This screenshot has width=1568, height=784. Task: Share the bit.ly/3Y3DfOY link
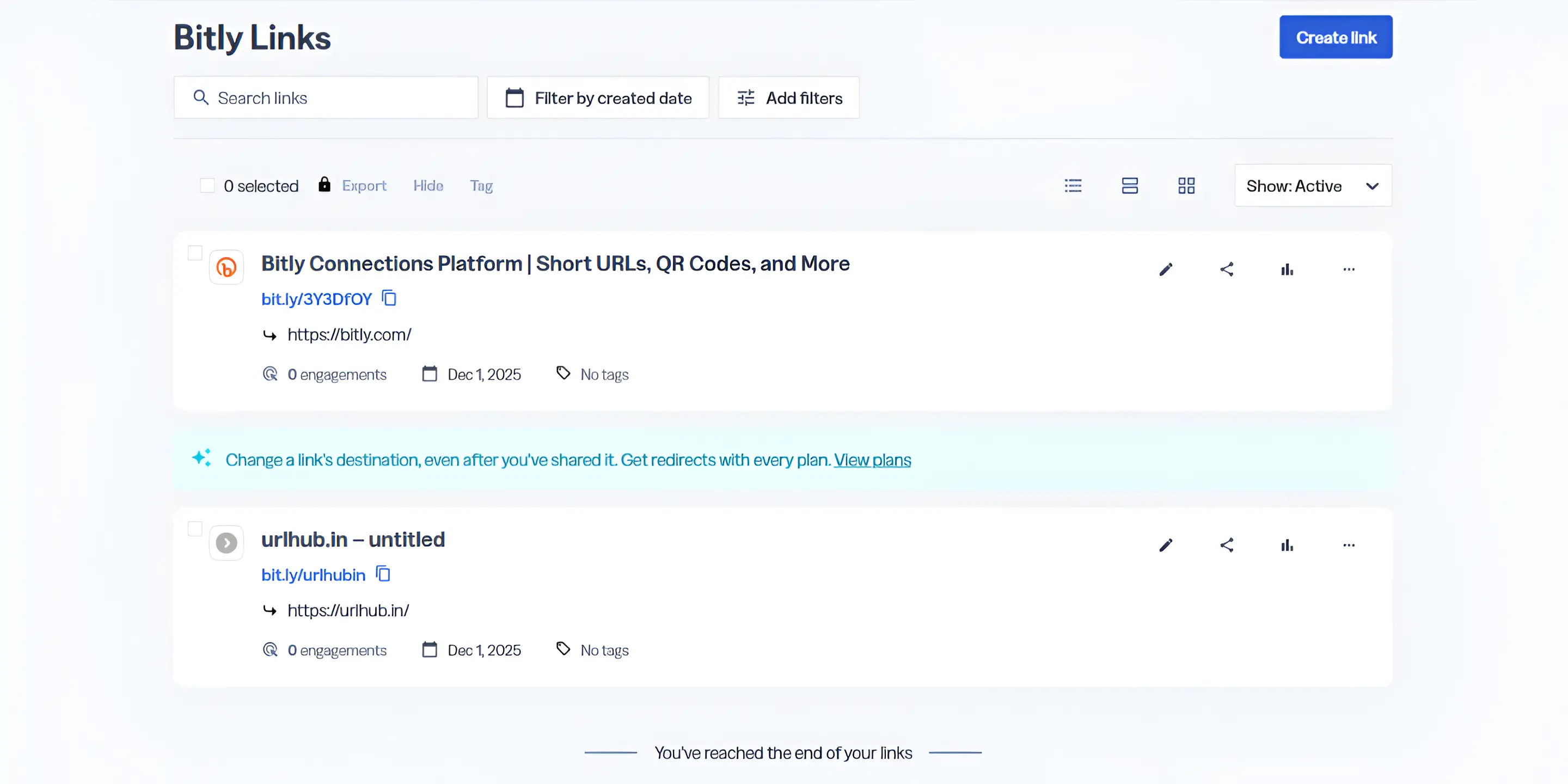[1227, 269]
